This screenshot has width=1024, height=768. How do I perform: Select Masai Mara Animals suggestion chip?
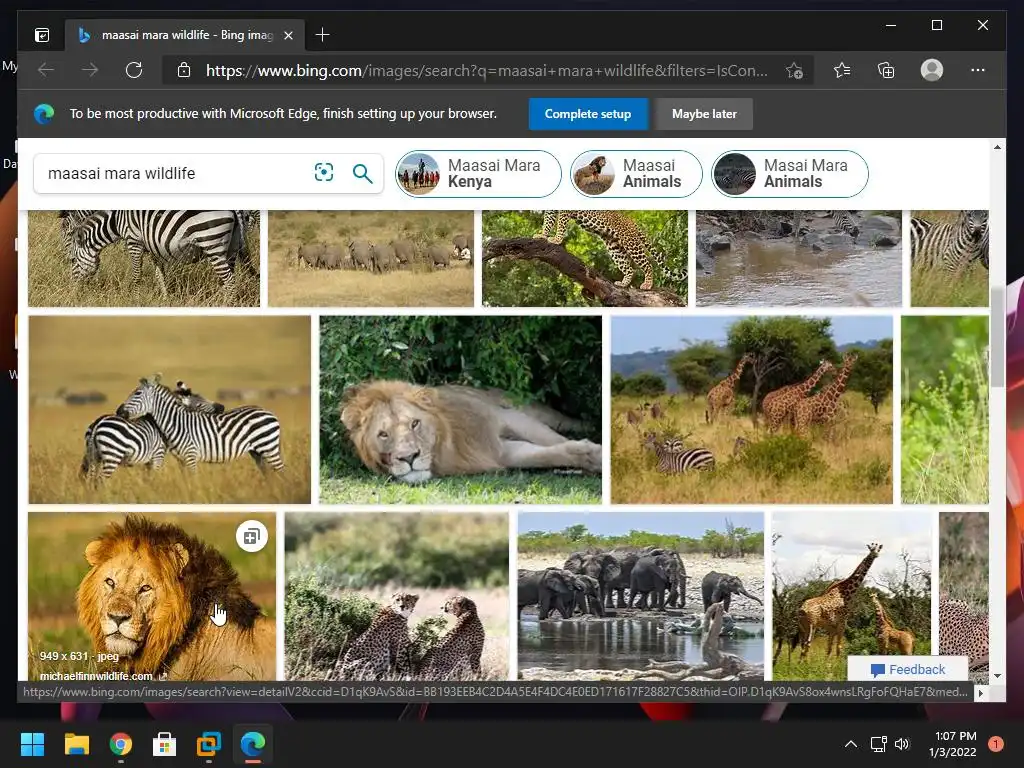(790, 174)
